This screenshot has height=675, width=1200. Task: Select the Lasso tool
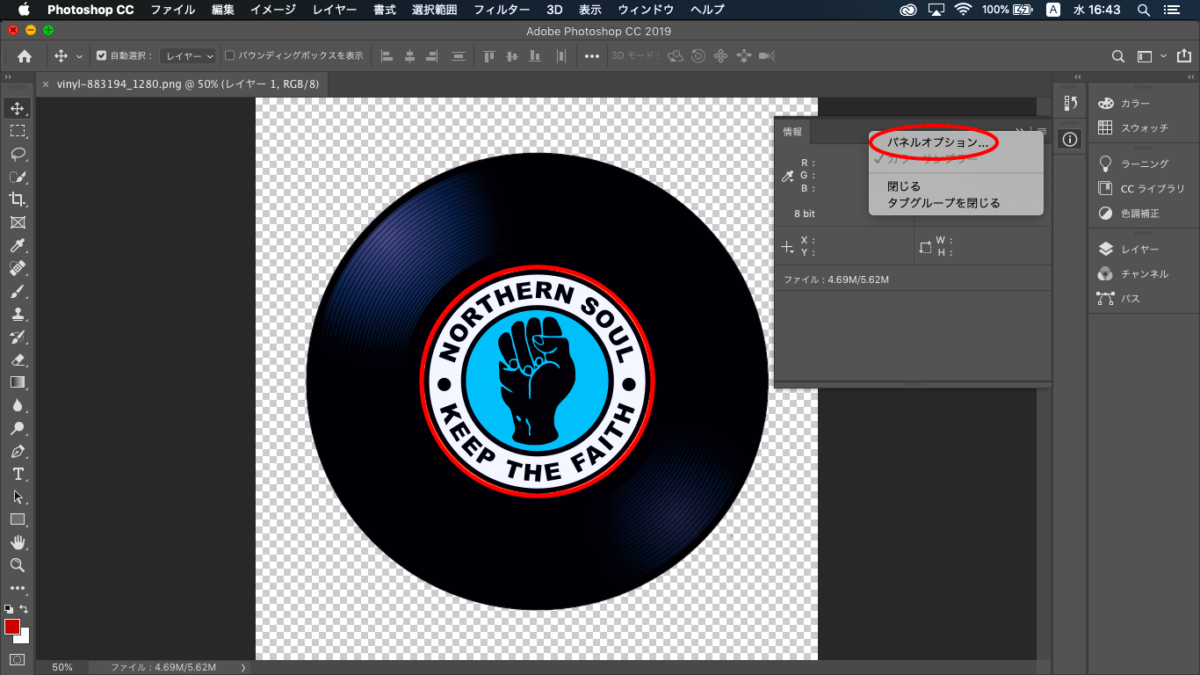pos(18,154)
